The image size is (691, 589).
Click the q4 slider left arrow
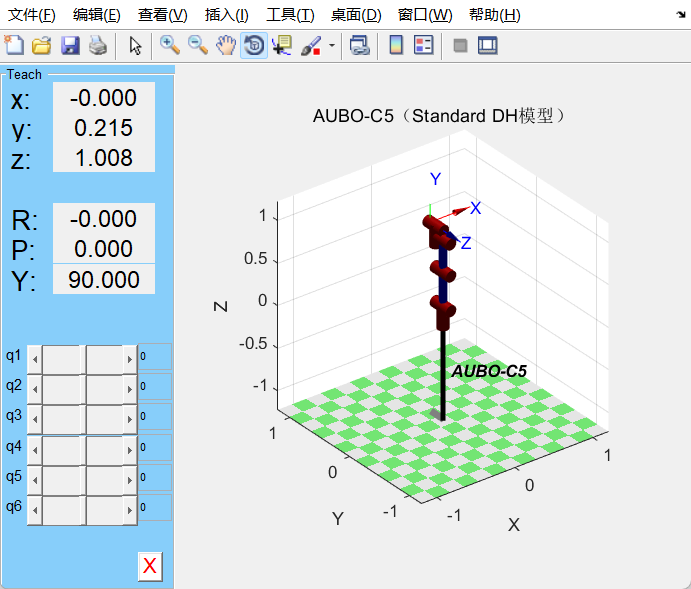(x=35, y=450)
